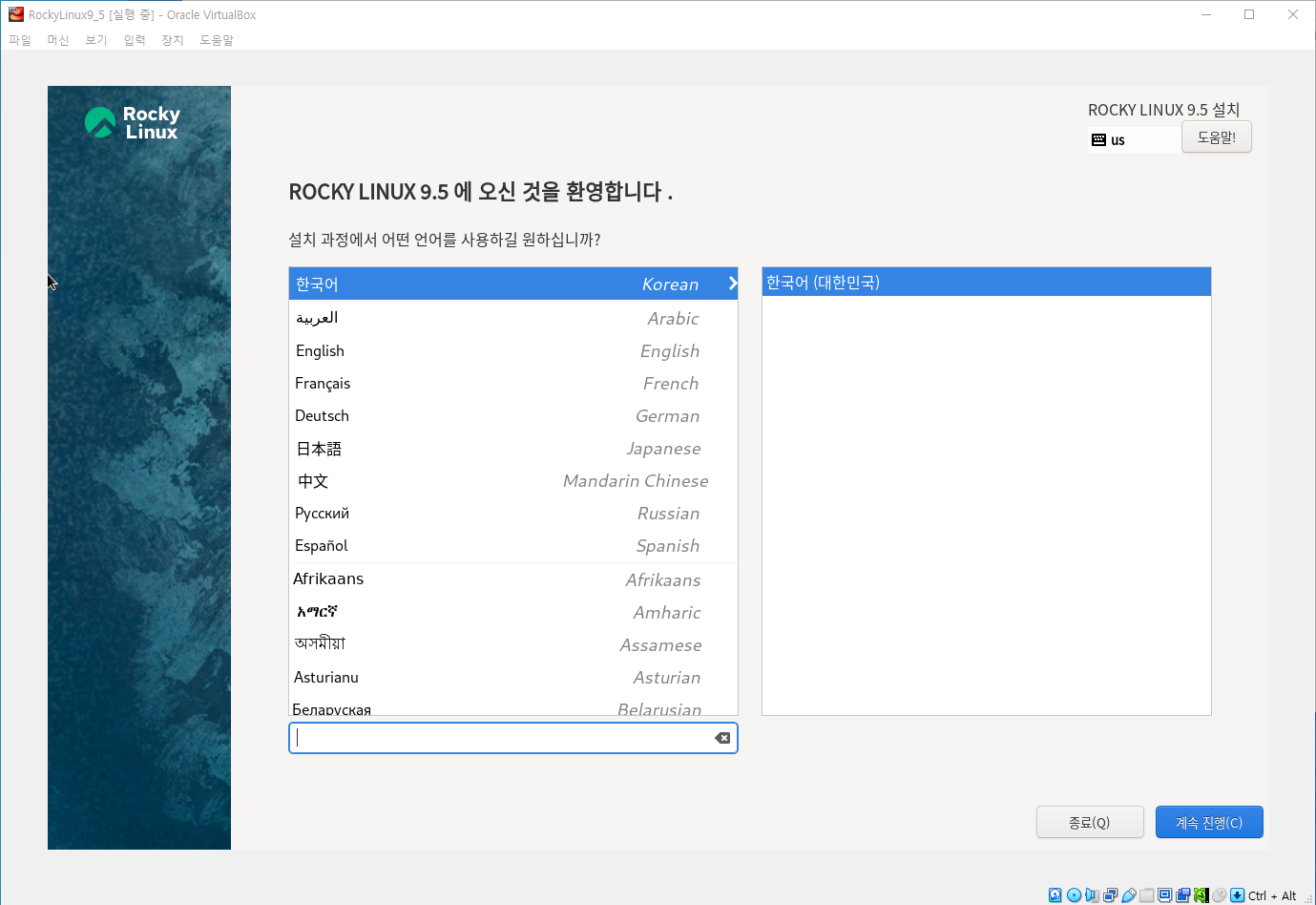Select the Afrikaans language row
Viewport: 1316px width, 905px height.
513,579
